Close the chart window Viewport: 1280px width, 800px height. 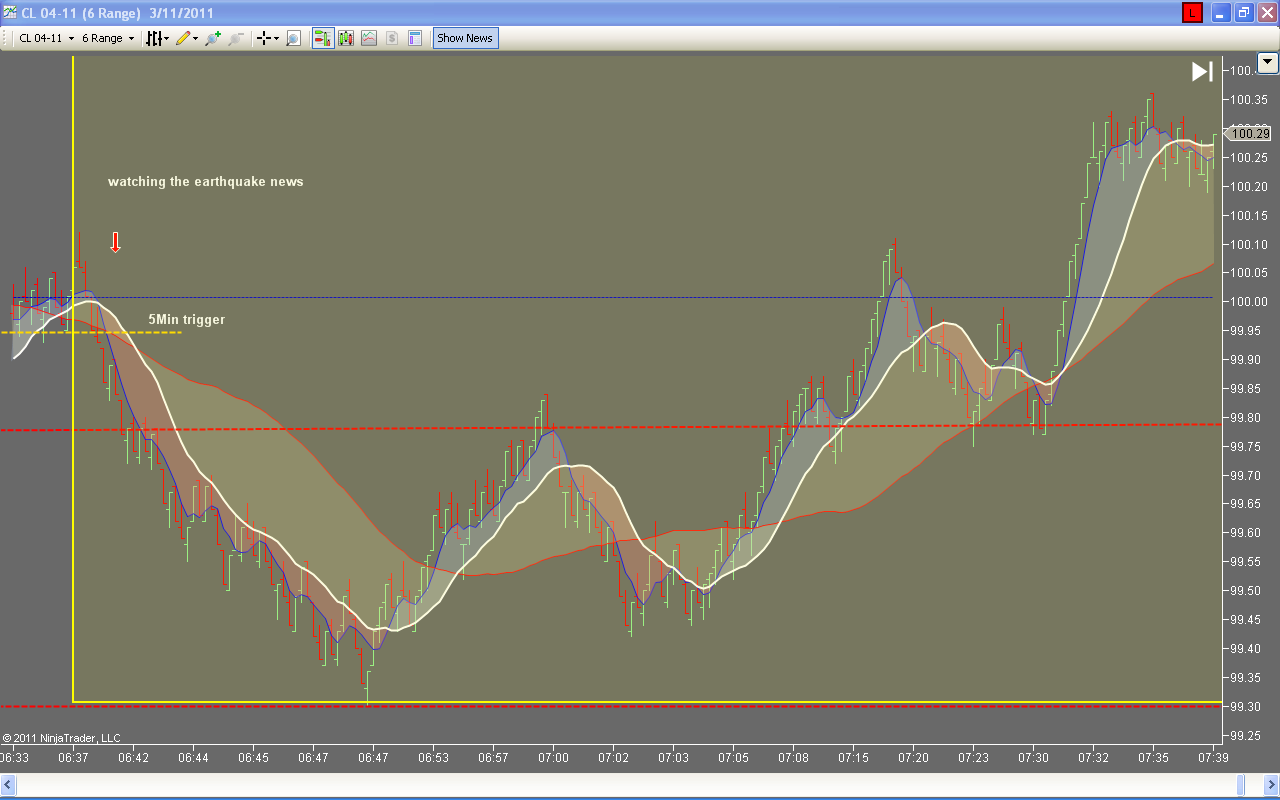click(1267, 13)
